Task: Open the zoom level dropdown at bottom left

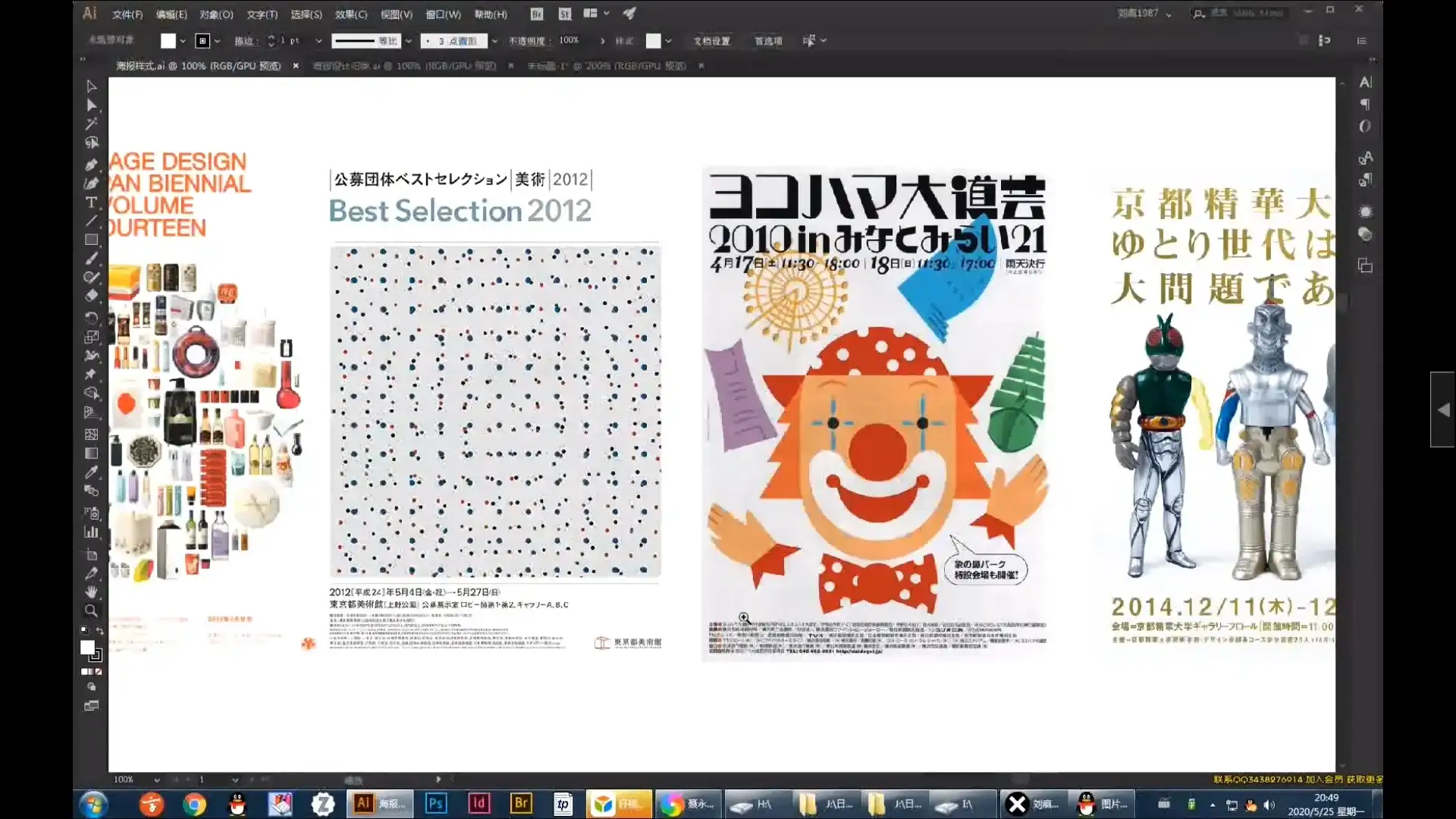Action: (x=157, y=779)
